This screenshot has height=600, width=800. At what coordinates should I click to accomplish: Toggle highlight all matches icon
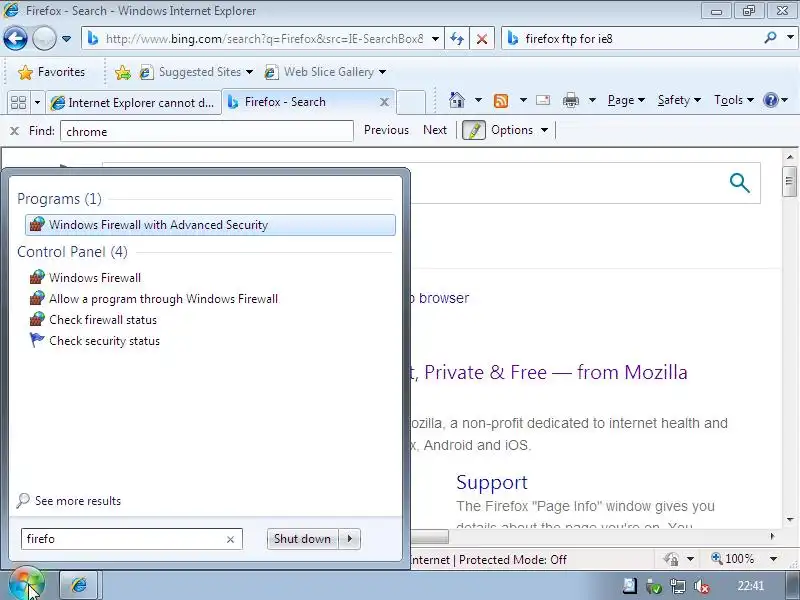point(473,130)
